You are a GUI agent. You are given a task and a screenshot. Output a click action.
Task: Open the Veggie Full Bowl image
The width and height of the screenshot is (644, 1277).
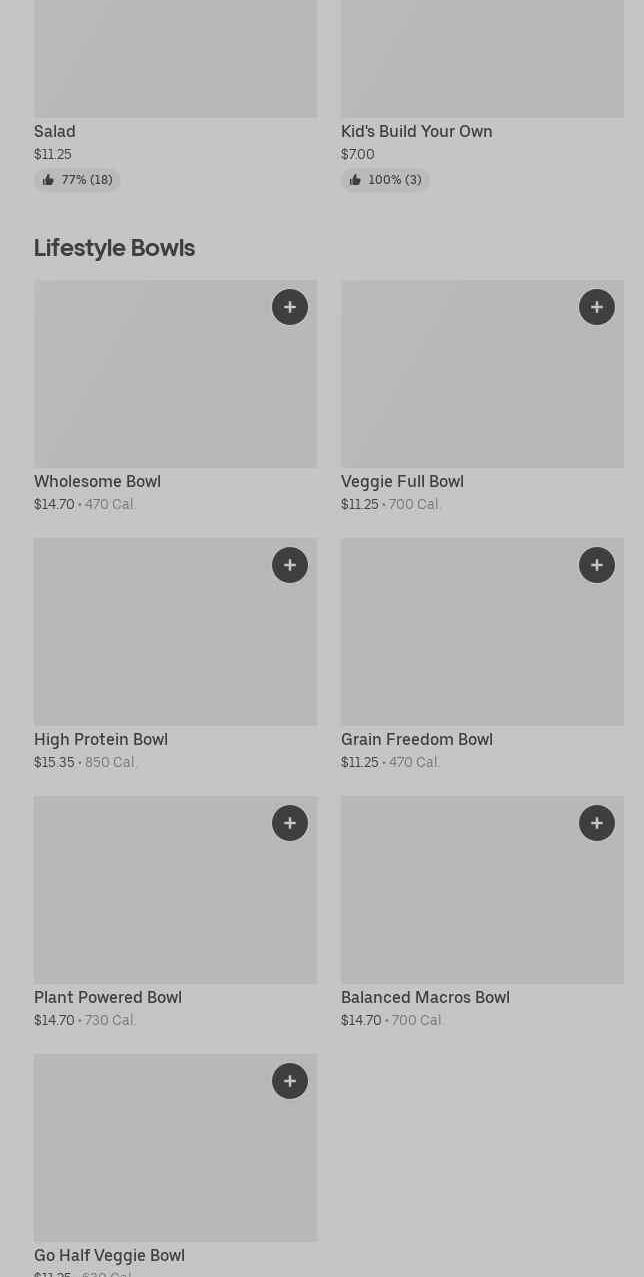point(483,374)
